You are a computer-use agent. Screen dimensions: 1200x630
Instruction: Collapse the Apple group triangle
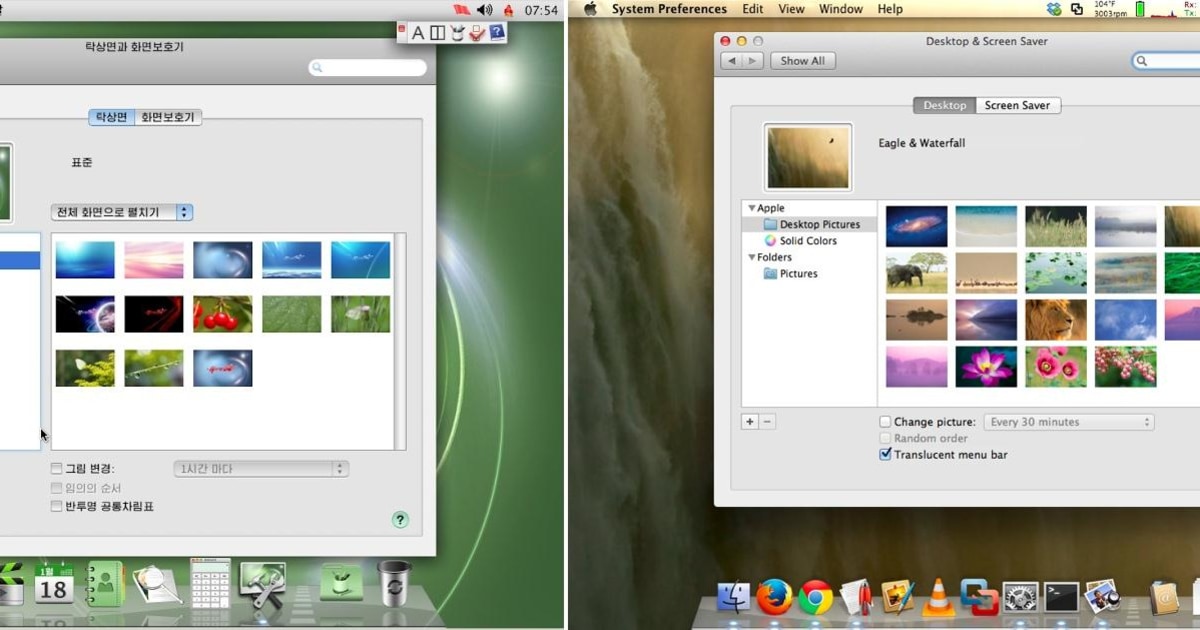tap(751, 208)
